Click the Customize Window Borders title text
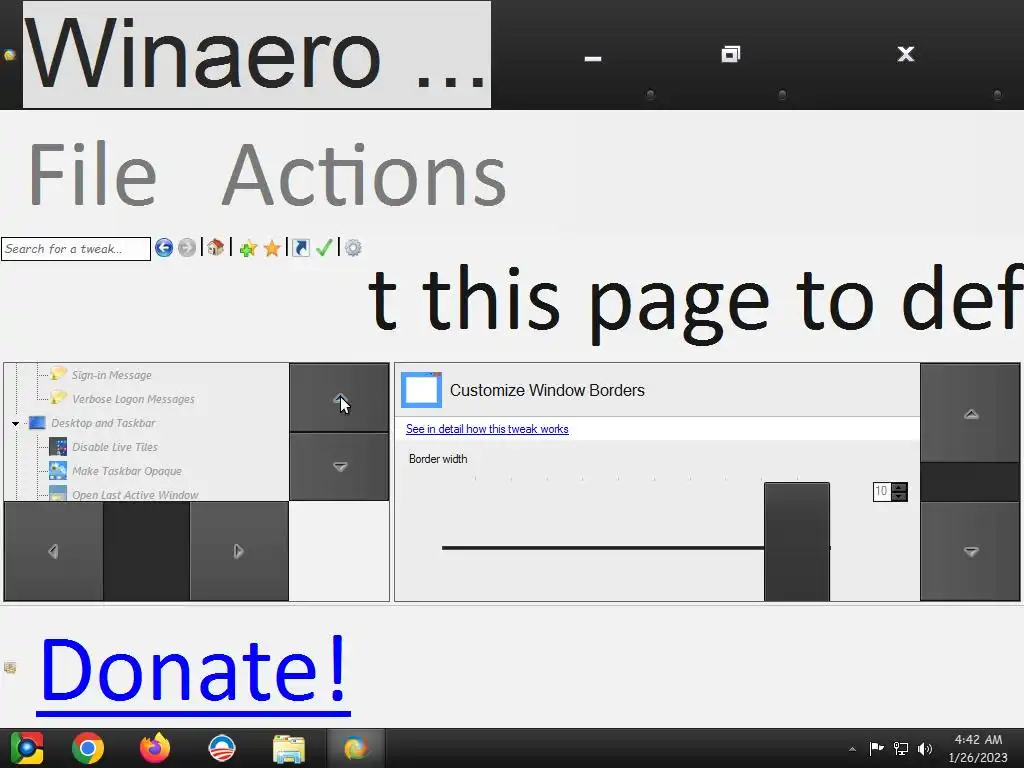Viewport: 1024px width, 768px height. [547, 391]
